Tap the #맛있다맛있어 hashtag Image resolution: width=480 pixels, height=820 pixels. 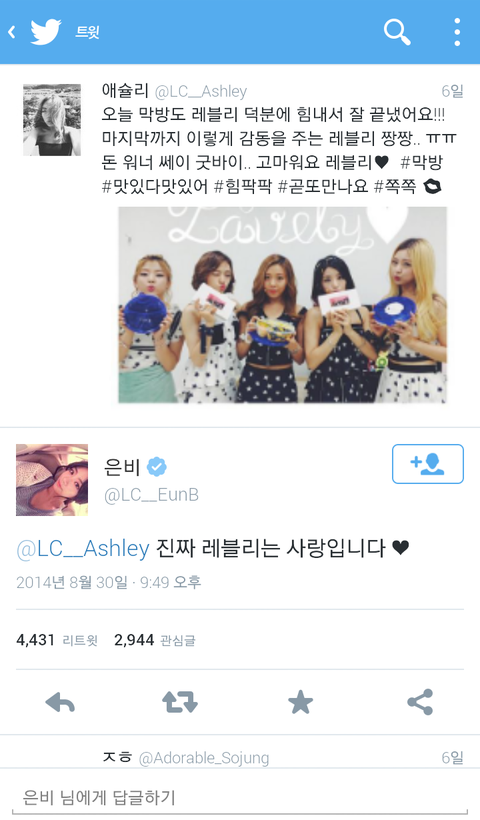point(155,187)
